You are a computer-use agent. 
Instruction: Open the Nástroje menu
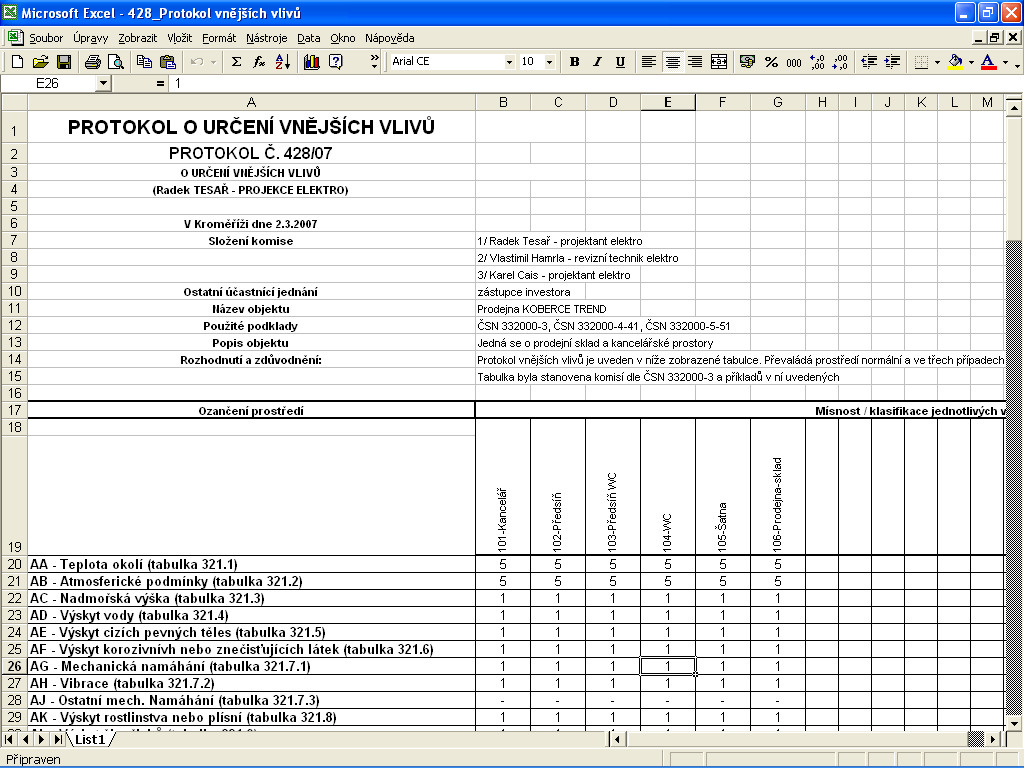[266, 38]
